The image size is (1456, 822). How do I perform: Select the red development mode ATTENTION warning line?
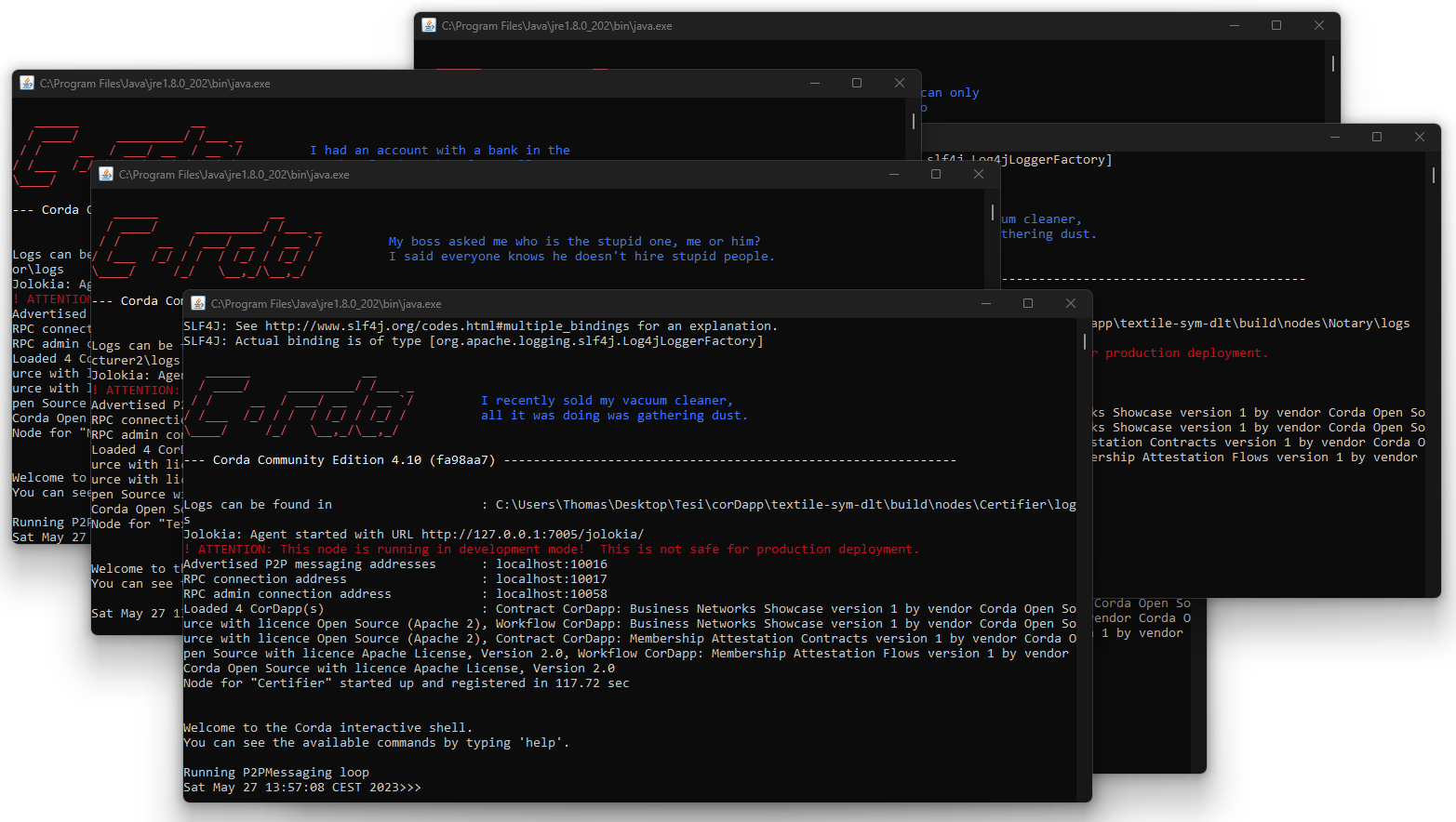tap(551, 549)
